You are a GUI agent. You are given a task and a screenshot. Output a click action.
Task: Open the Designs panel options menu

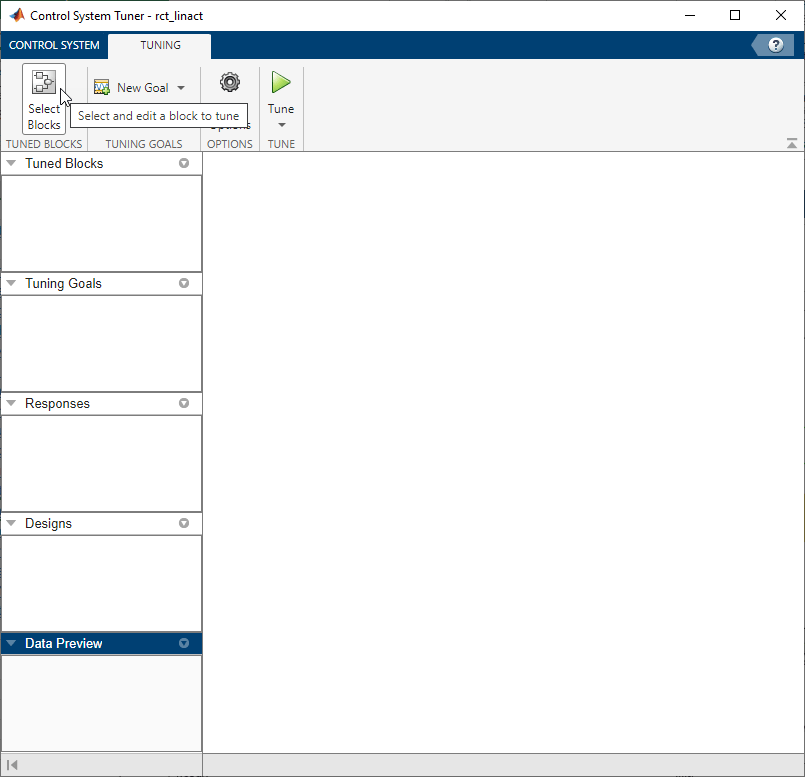coord(184,523)
